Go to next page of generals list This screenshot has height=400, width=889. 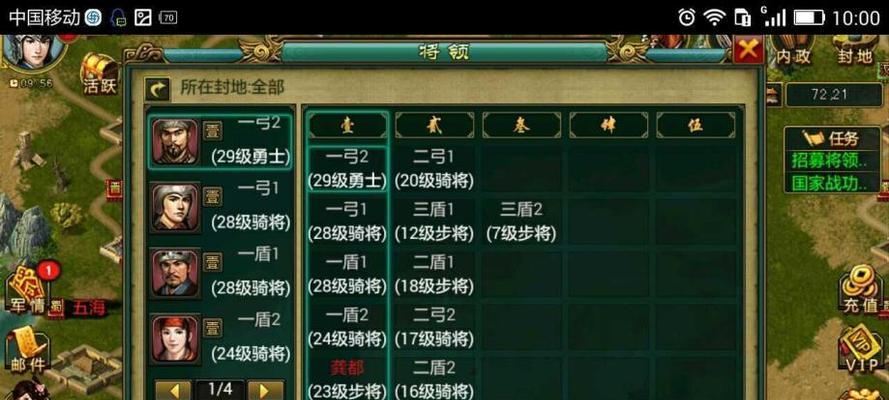266,391
